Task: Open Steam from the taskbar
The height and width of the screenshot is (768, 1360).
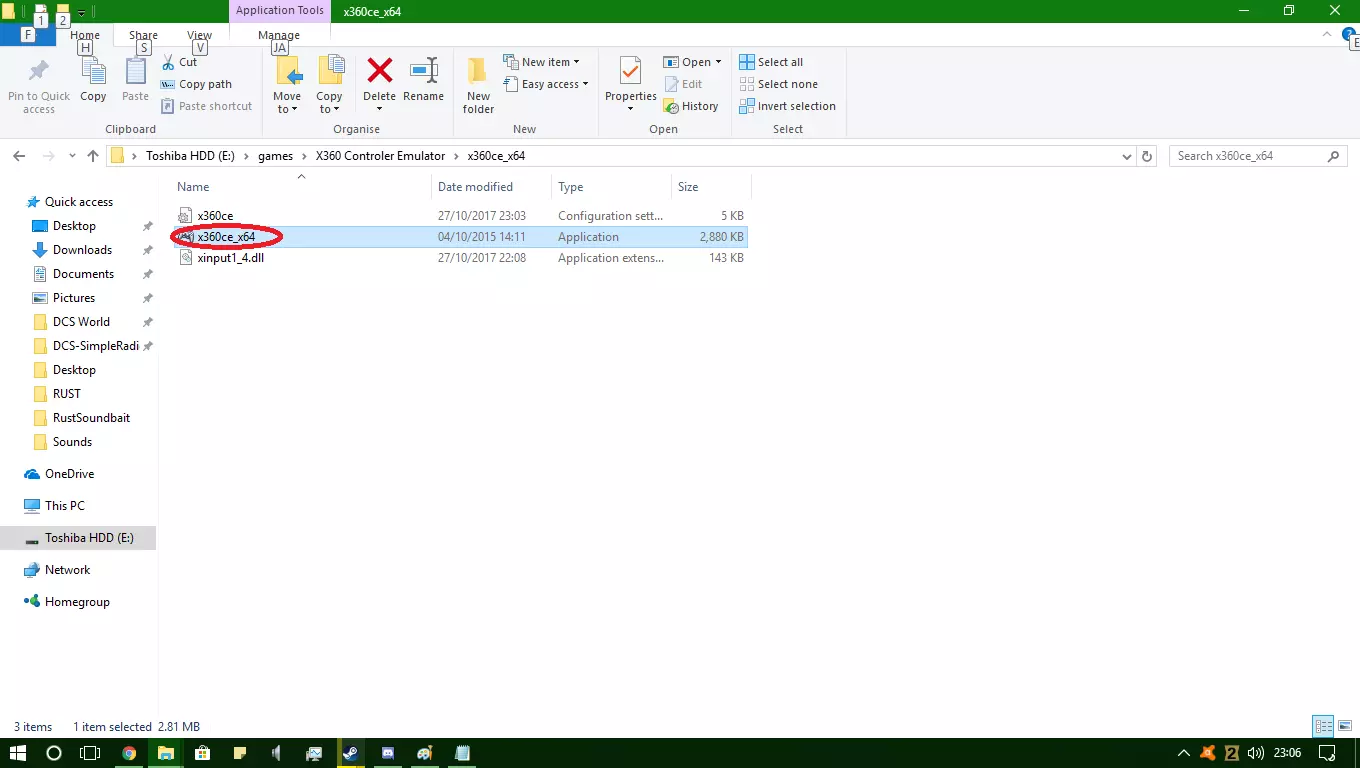Action: pyautogui.click(x=350, y=753)
